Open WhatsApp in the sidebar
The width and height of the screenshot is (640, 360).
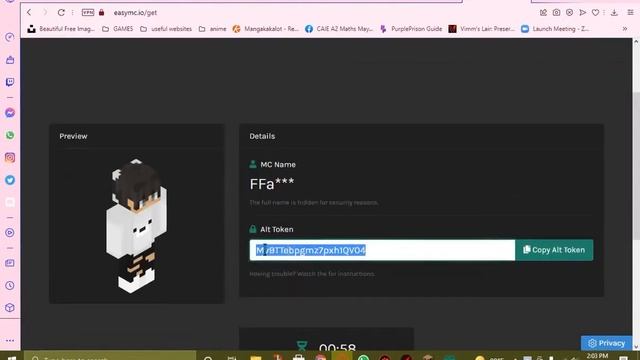pos(10,135)
